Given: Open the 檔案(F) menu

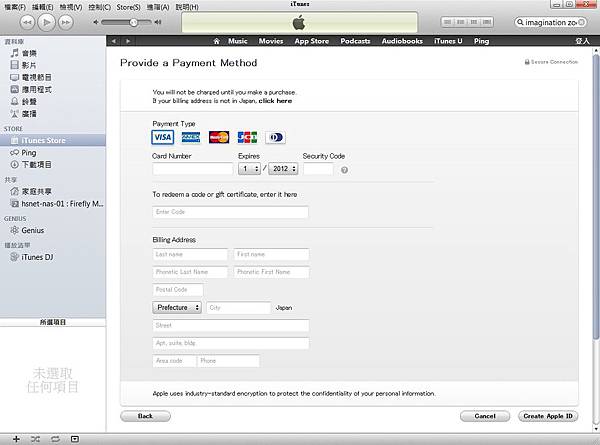Looking at the screenshot, I should 15,7.
